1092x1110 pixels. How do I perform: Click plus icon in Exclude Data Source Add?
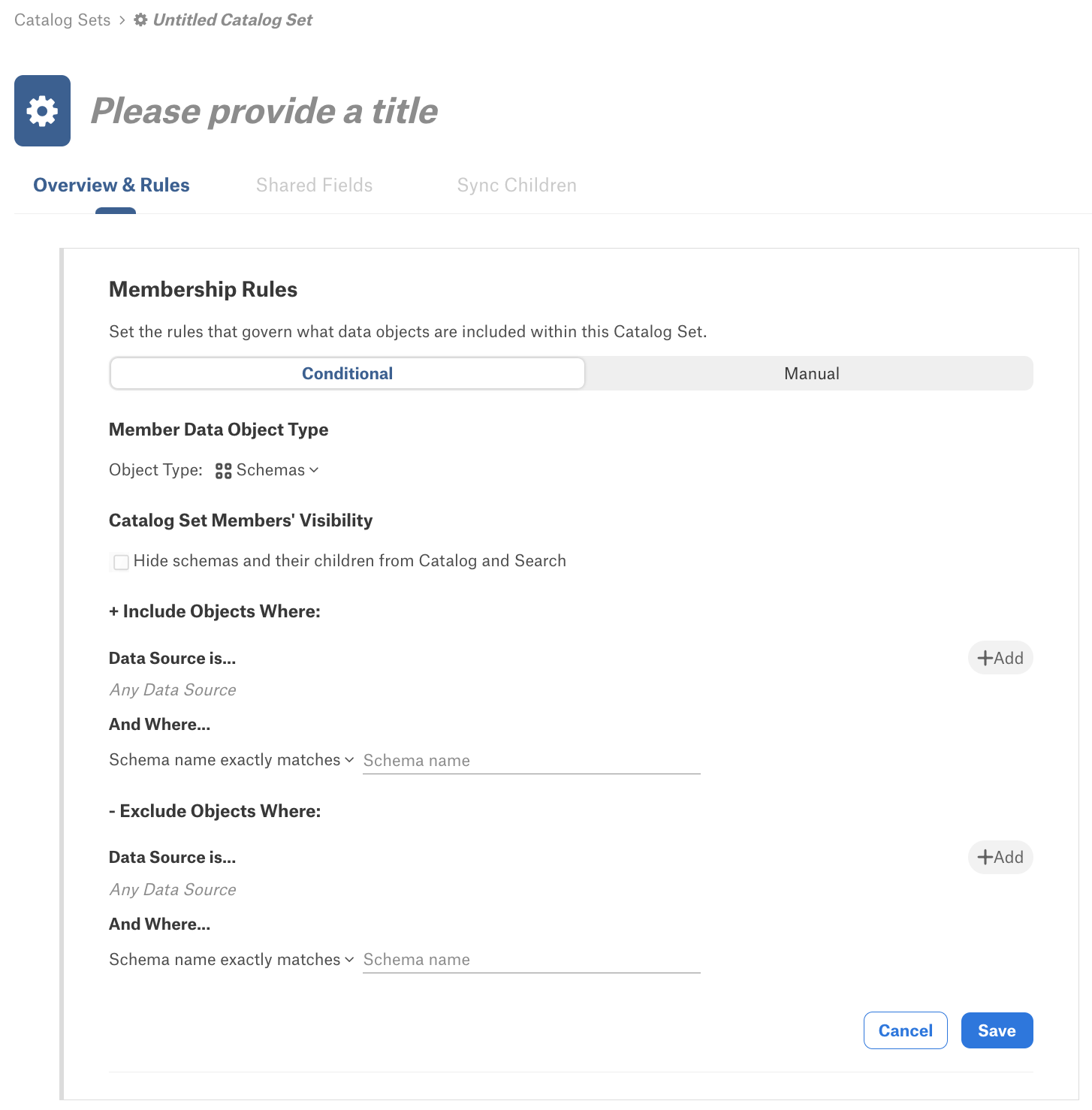coord(985,858)
